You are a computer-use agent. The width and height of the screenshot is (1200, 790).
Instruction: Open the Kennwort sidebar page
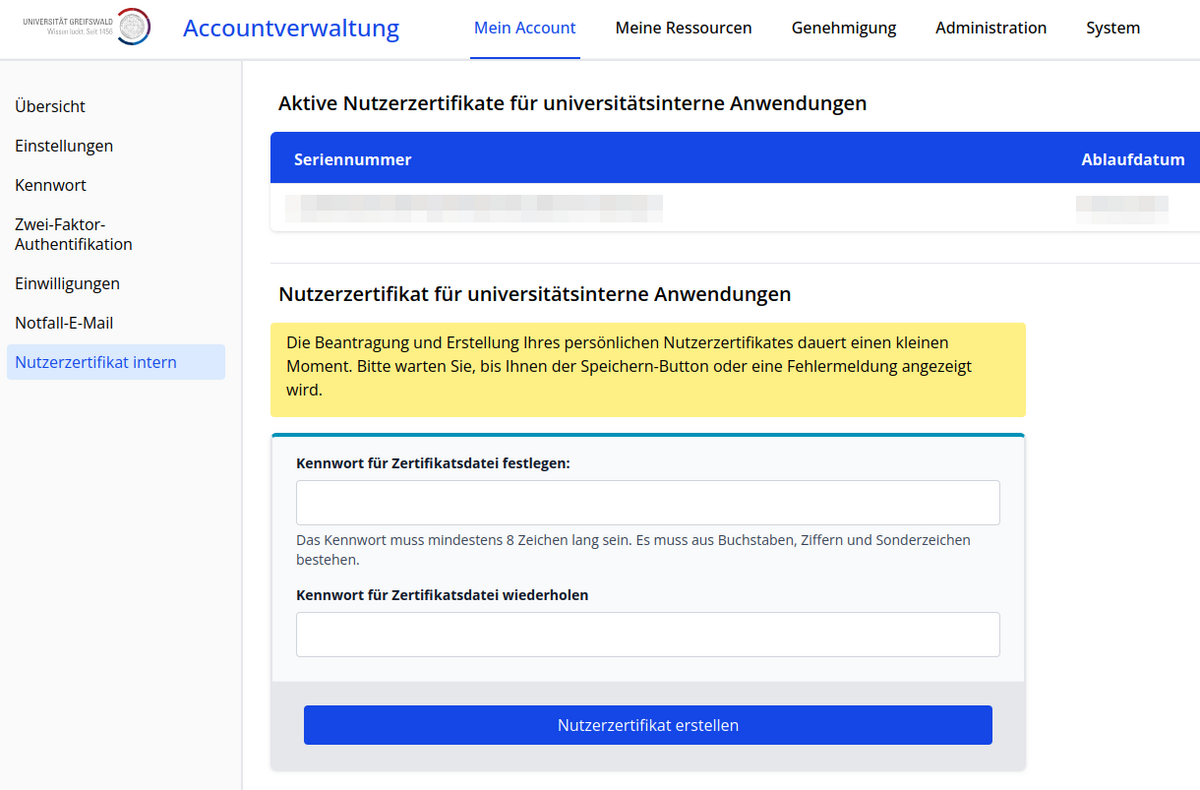(x=51, y=185)
